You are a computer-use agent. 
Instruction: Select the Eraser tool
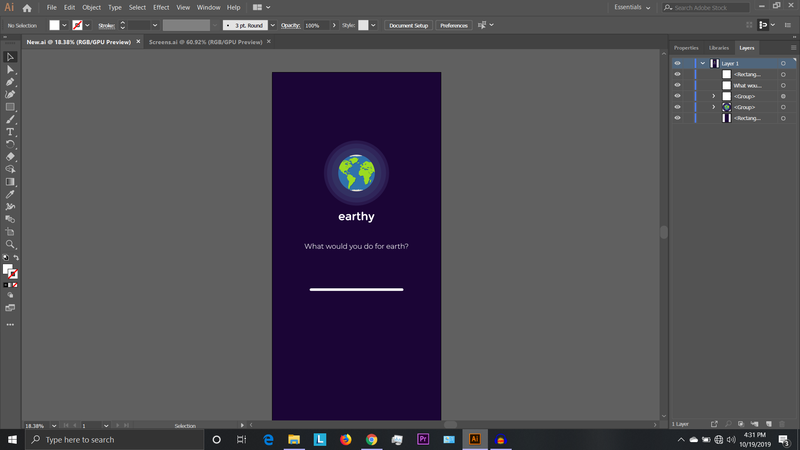point(10,157)
